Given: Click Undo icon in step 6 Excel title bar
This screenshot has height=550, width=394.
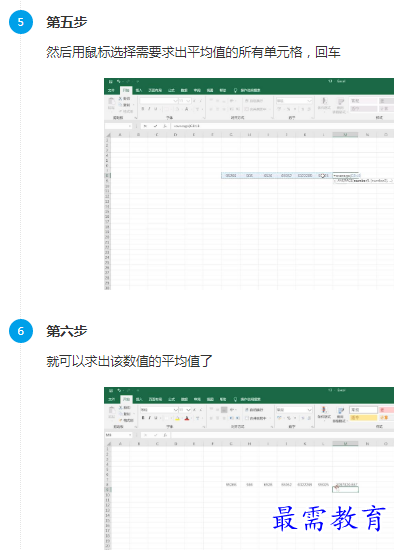Looking at the screenshot, I should point(119,390).
